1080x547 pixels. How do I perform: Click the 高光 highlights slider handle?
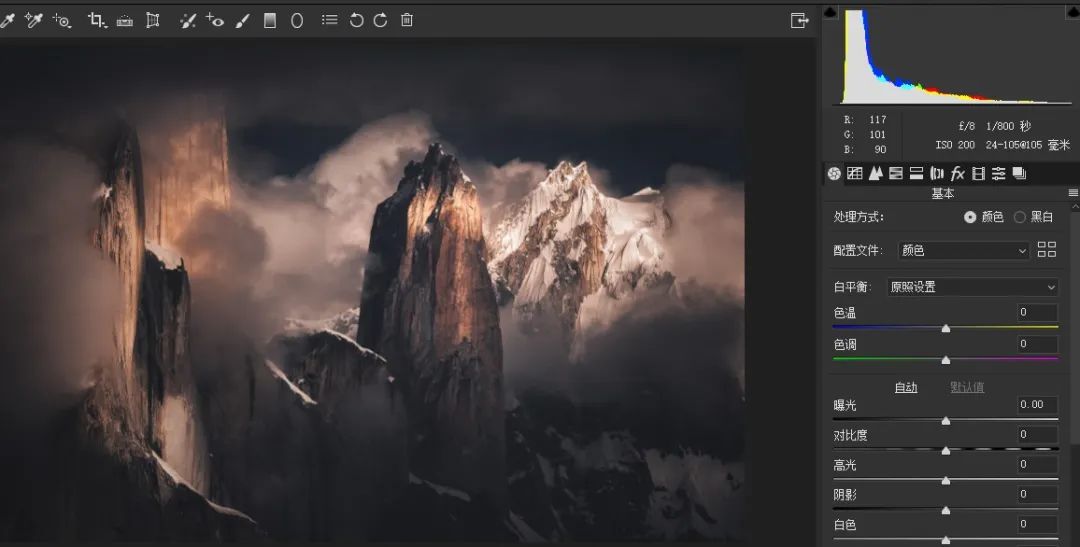click(x=946, y=481)
